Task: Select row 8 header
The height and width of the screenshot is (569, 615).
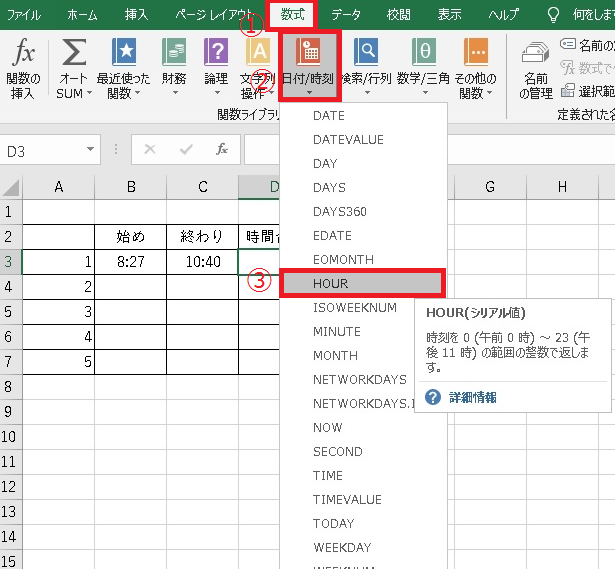Action: point(11,387)
